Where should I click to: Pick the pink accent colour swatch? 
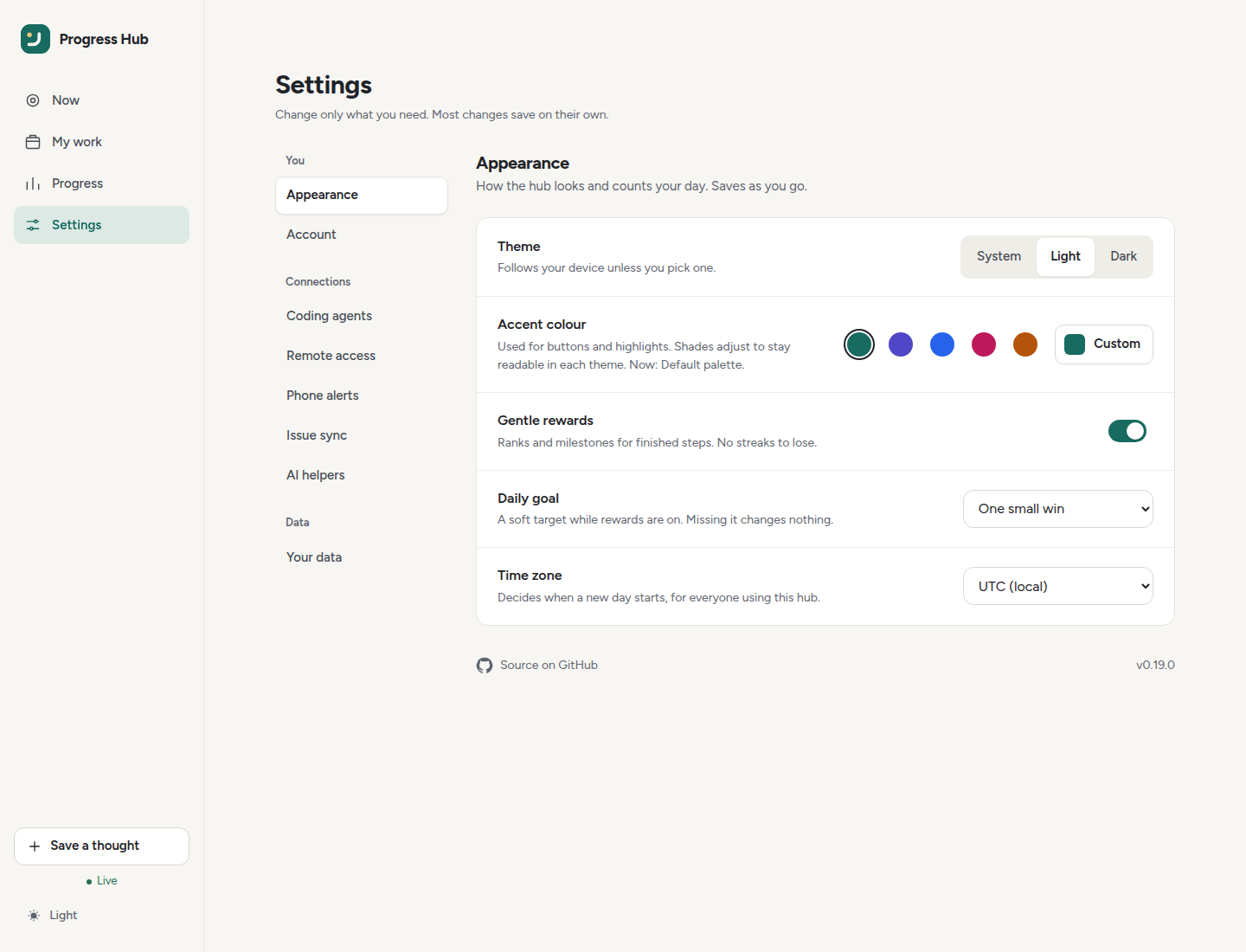984,344
